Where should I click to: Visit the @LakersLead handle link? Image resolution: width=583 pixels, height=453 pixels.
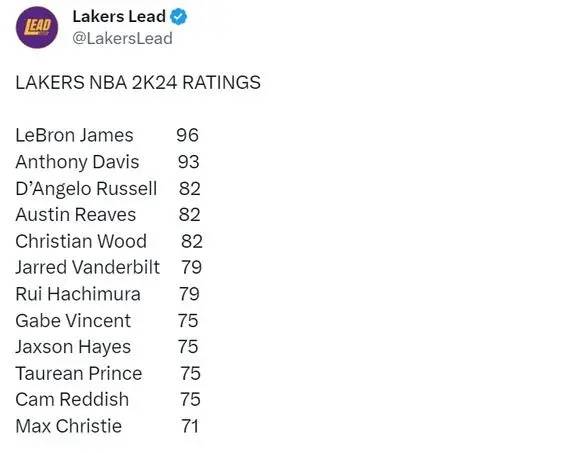(122, 38)
